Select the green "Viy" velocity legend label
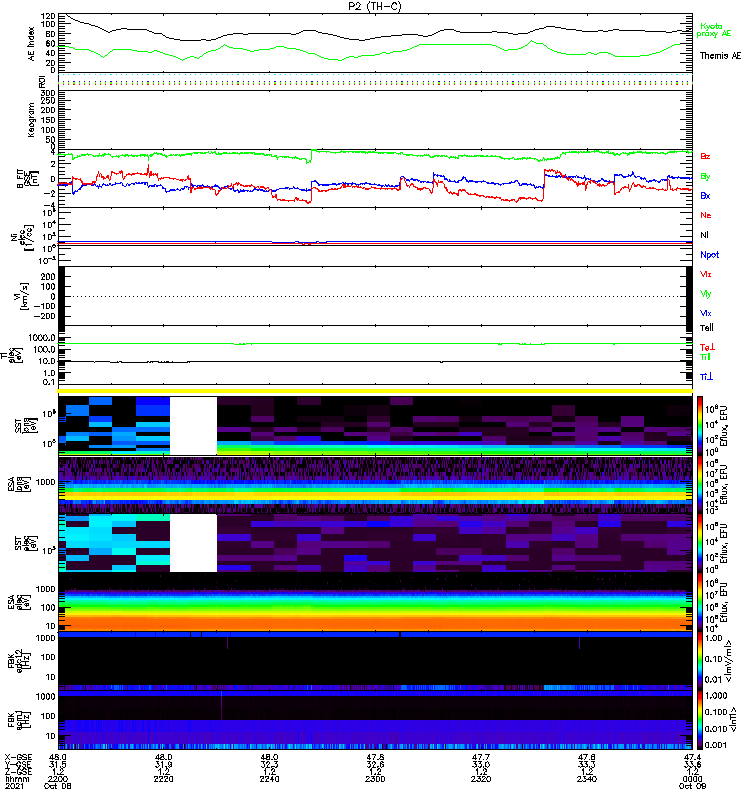The height and width of the screenshot is (800, 750). click(705, 294)
